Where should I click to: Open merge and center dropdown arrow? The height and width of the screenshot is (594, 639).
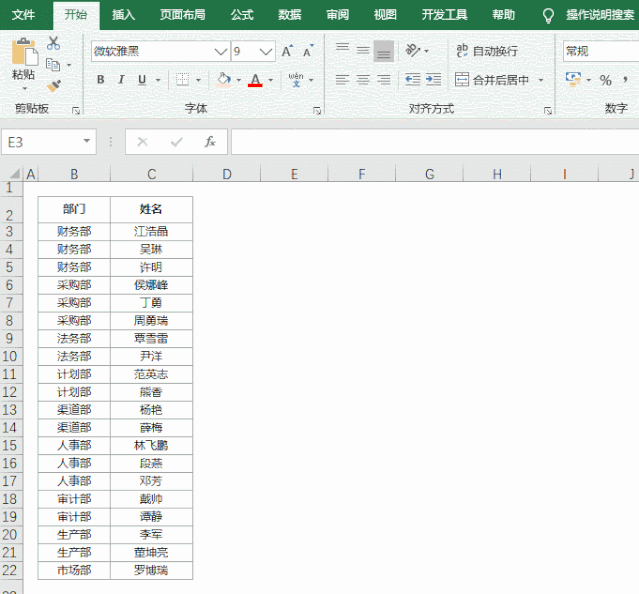541,80
